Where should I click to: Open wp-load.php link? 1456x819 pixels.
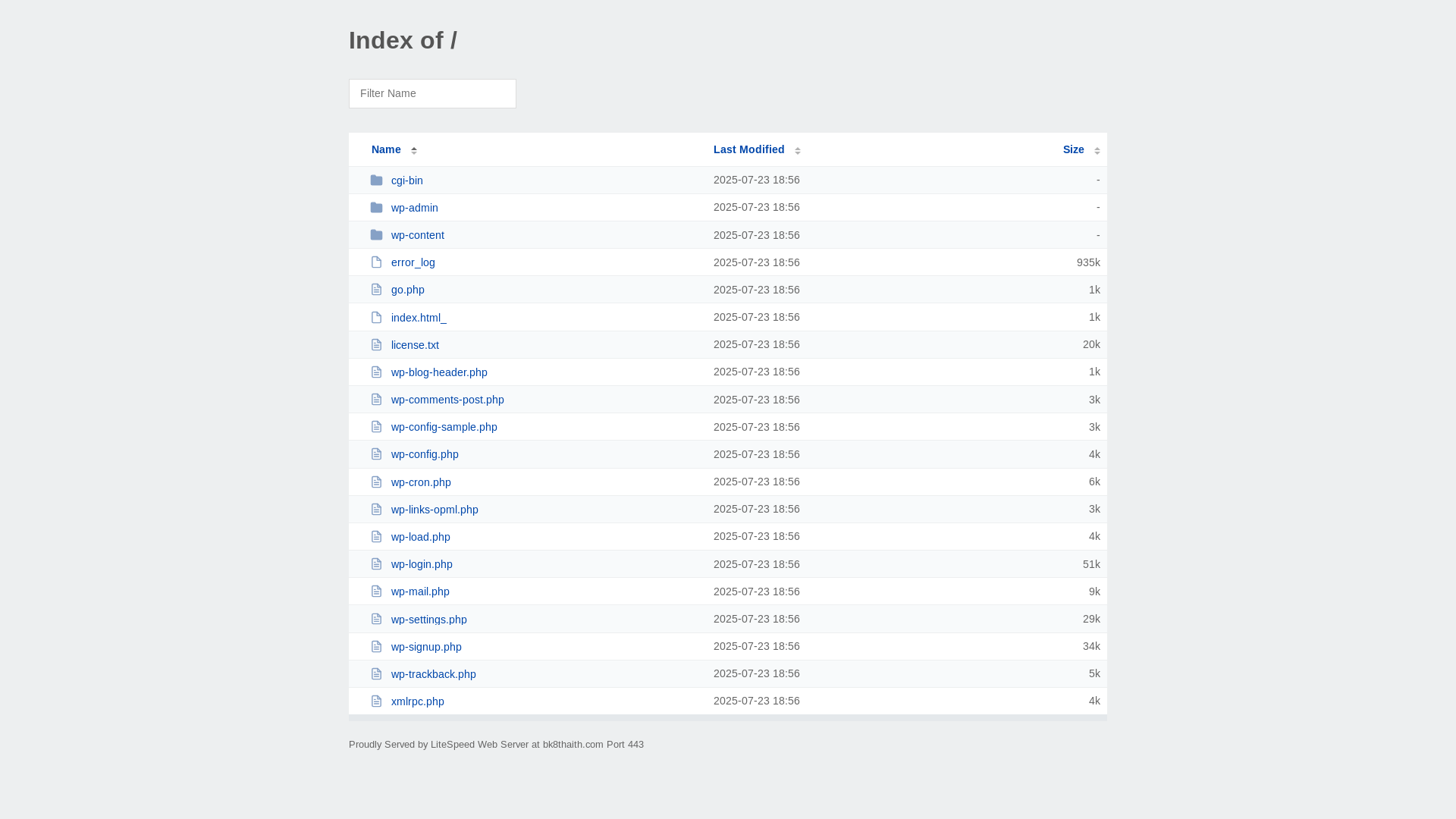(421, 537)
